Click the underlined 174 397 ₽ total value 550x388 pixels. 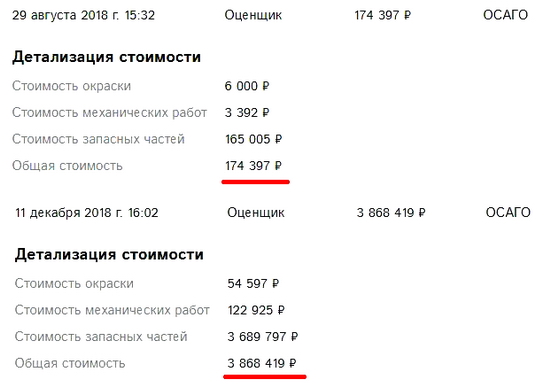(253, 166)
